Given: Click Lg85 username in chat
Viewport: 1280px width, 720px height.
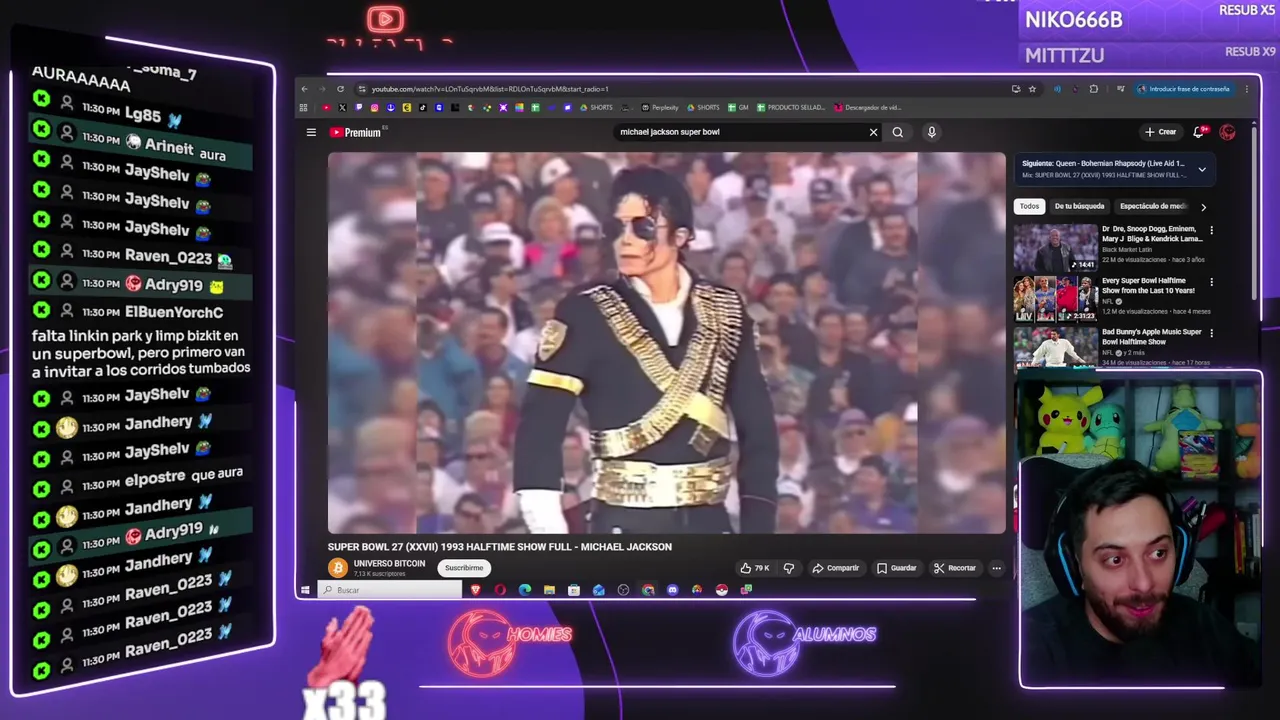Looking at the screenshot, I should click(143, 115).
